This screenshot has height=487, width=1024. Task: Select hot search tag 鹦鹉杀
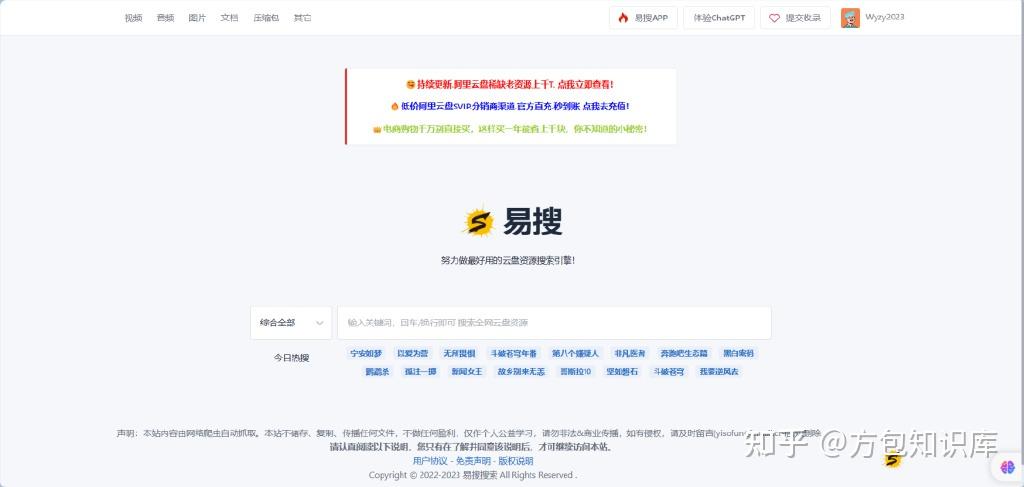(377, 371)
